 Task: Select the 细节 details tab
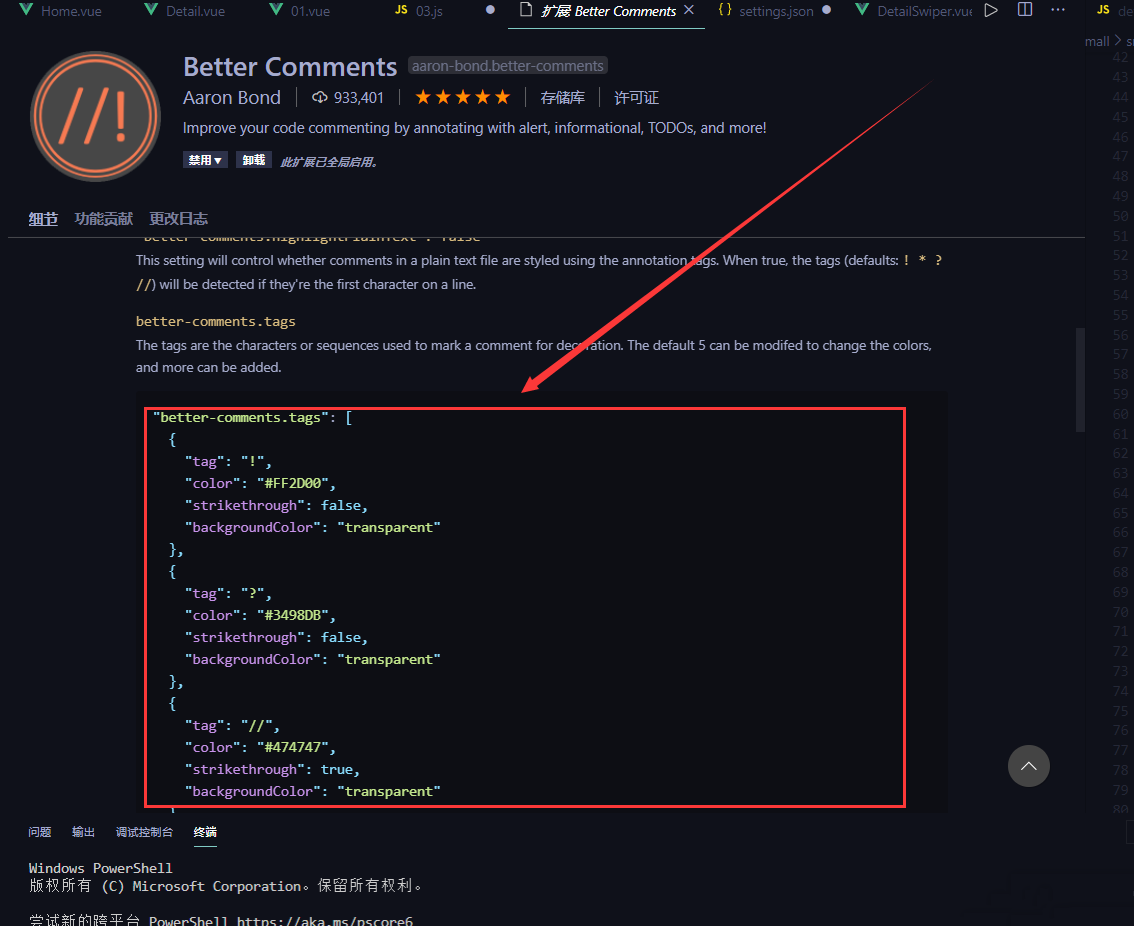tap(43, 218)
